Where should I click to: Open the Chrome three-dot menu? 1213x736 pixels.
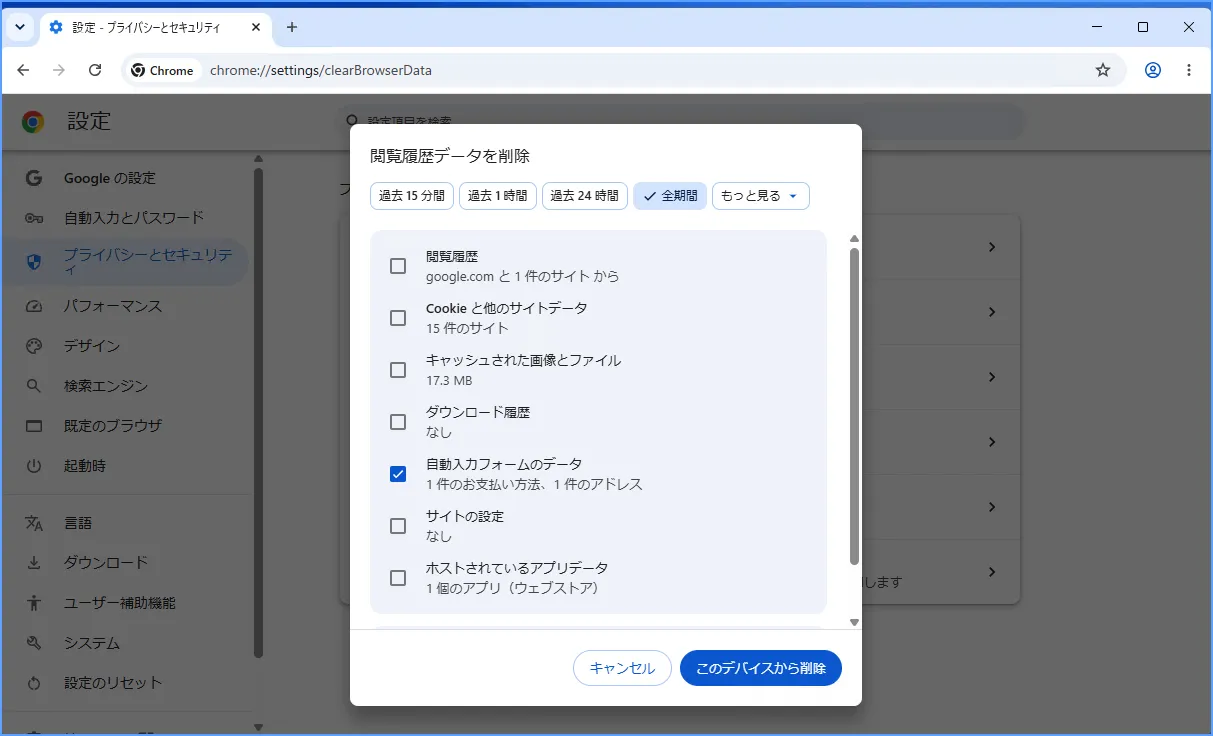point(1189,70)
